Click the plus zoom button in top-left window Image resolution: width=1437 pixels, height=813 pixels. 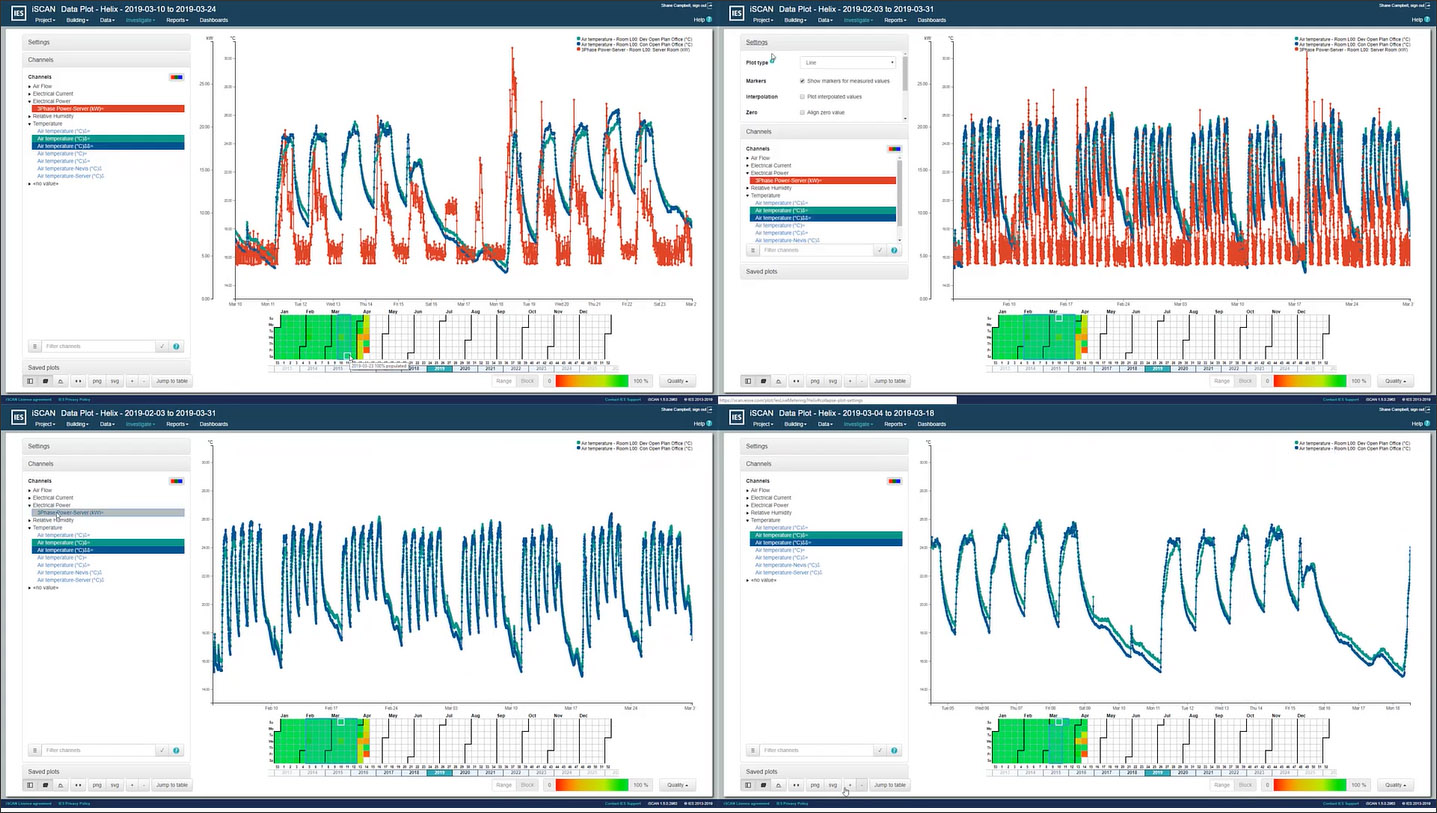click(x=131, y=381)
